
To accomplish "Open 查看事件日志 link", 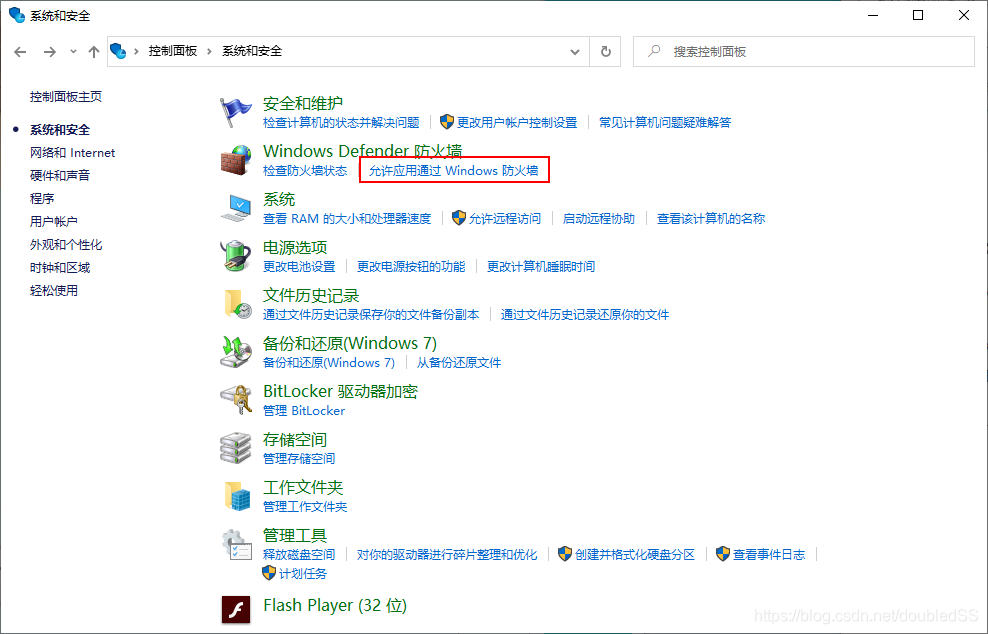I will (769, 555).
